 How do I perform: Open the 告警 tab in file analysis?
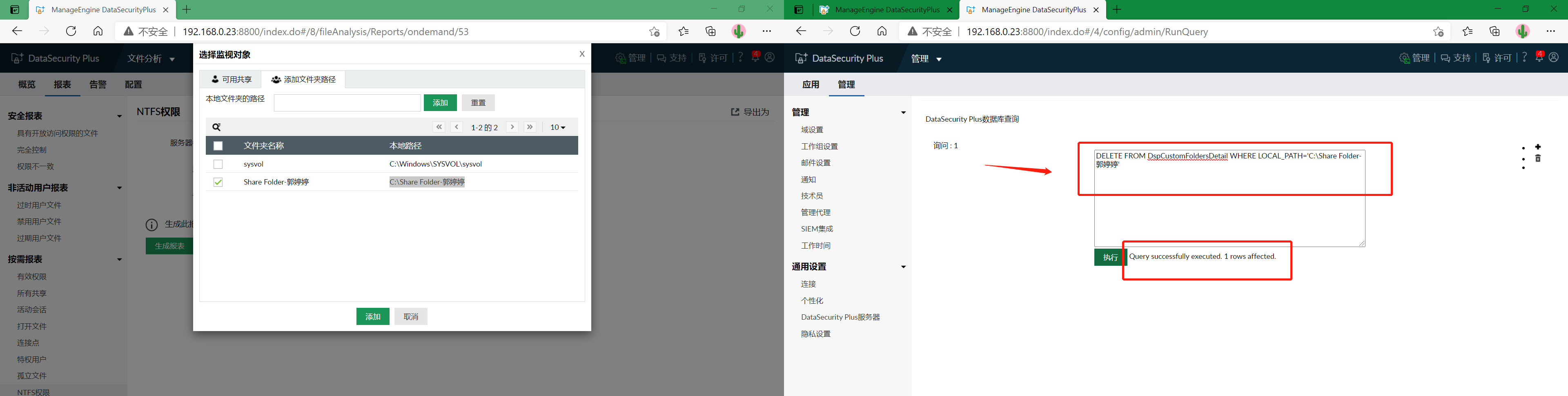(98, 85)
